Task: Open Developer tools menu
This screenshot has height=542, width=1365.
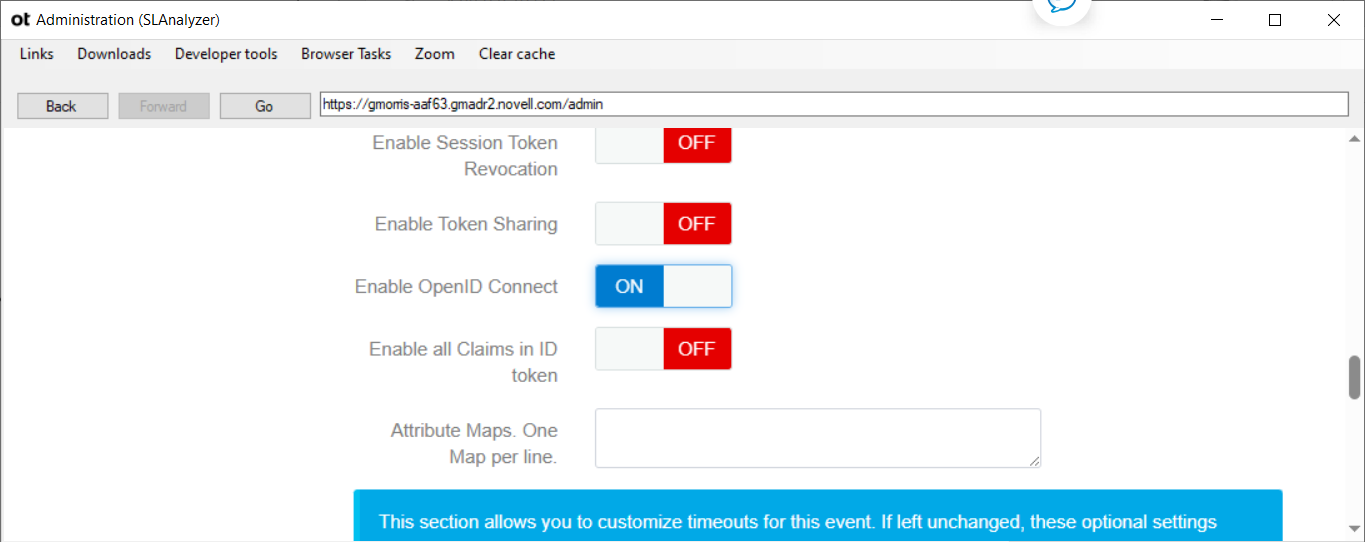Action: (226, 54)
